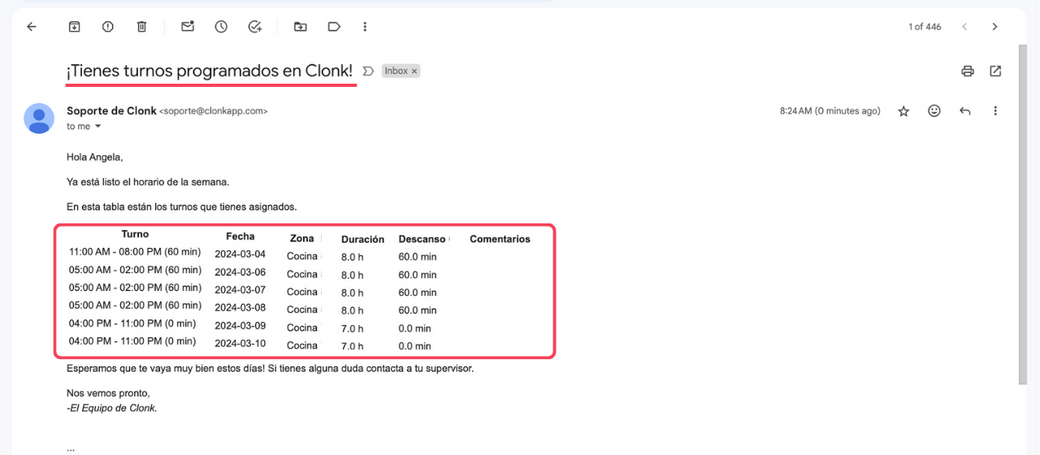Go back to the inbox list
Screen dimensions: 1040x455
[x=31, y=27]
